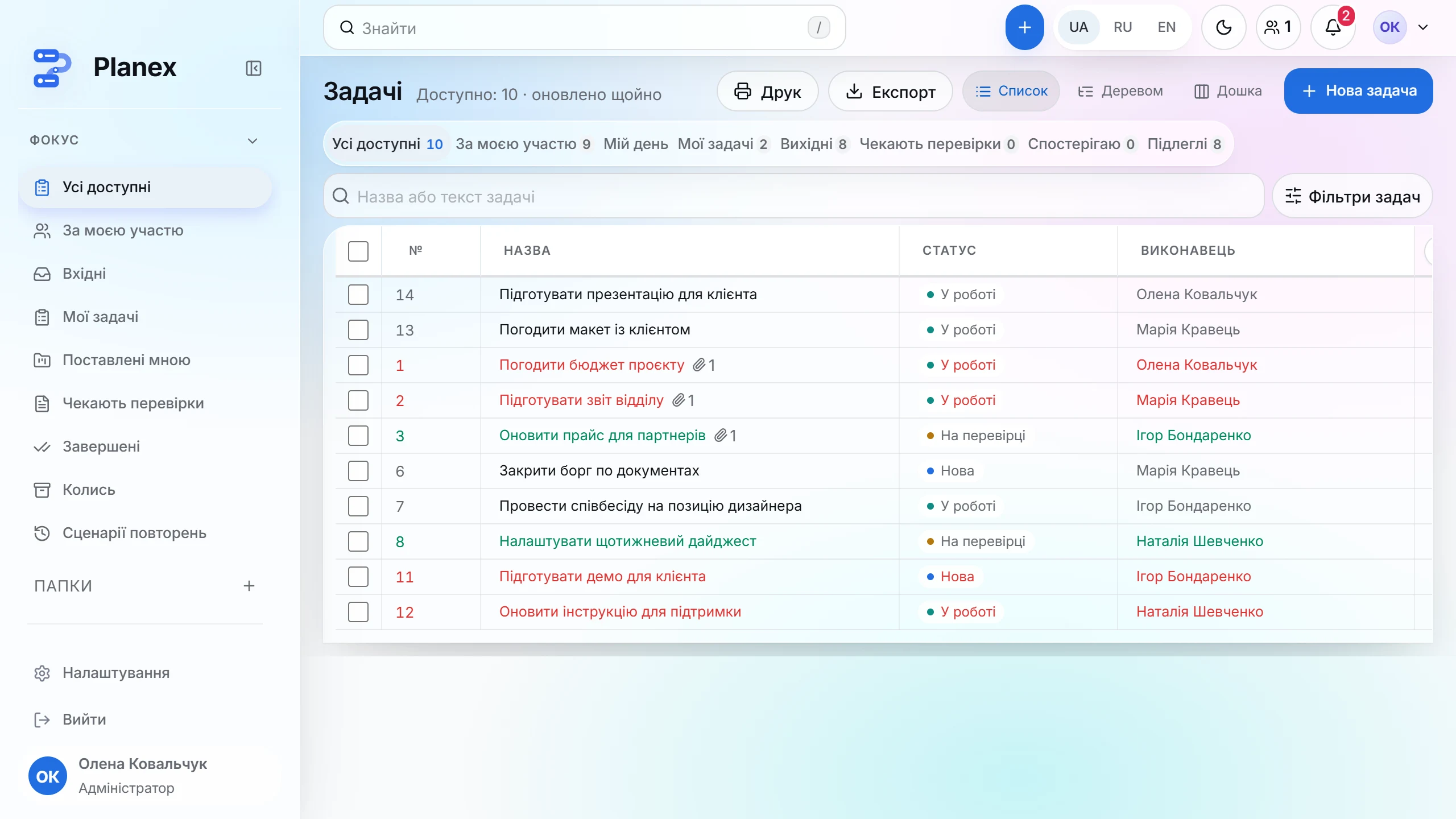Switch to 'Мій день' tab

pyautogui.click(x=636, y=144)
